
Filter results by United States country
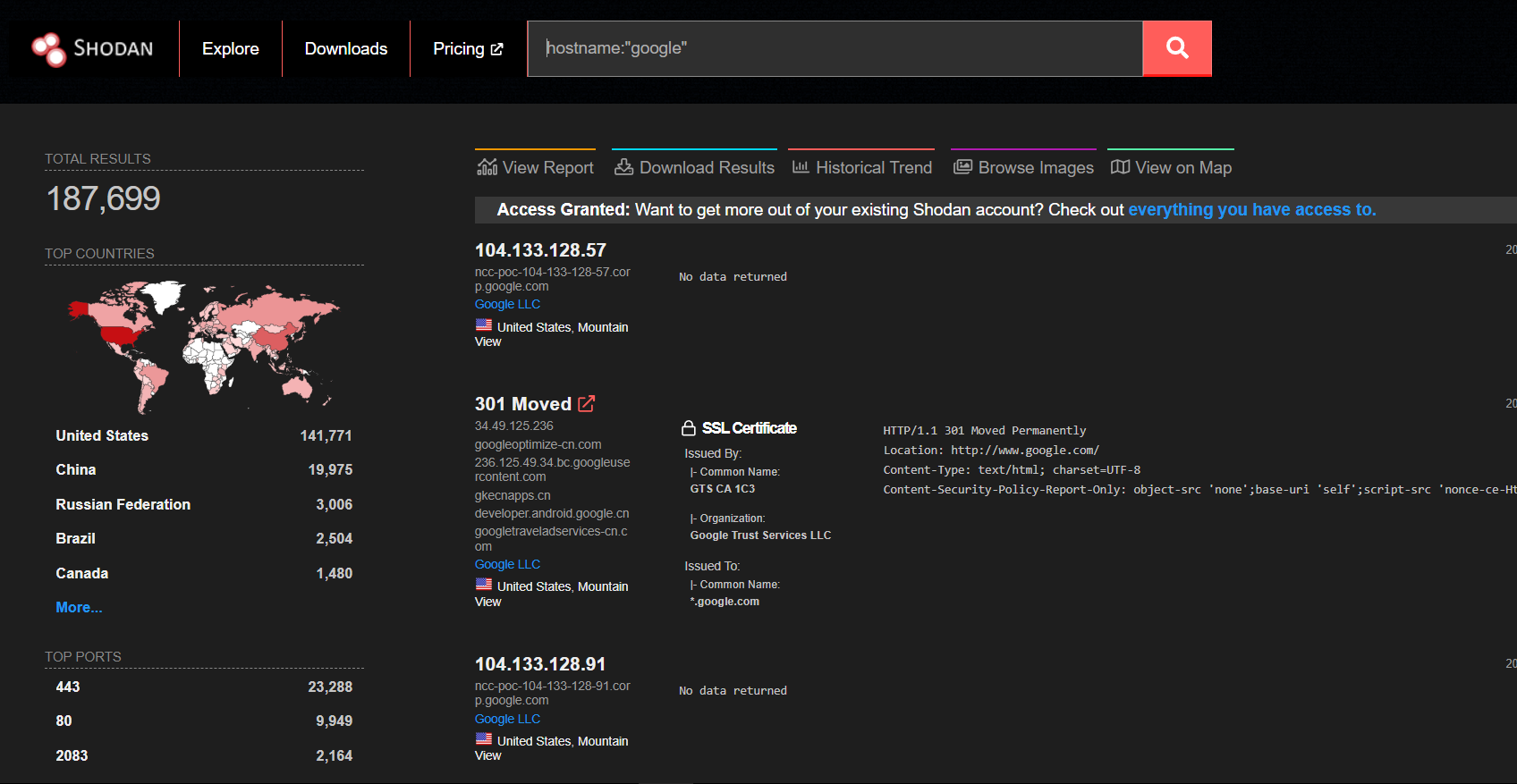tap(102, 435)
